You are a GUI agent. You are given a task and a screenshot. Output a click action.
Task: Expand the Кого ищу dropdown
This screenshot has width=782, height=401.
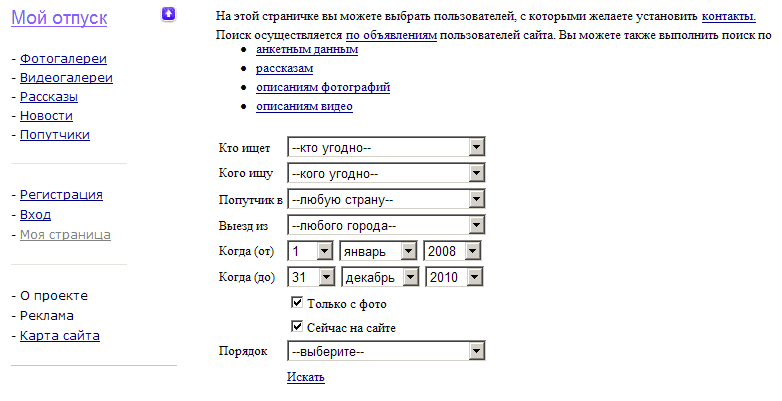[386, 173]
